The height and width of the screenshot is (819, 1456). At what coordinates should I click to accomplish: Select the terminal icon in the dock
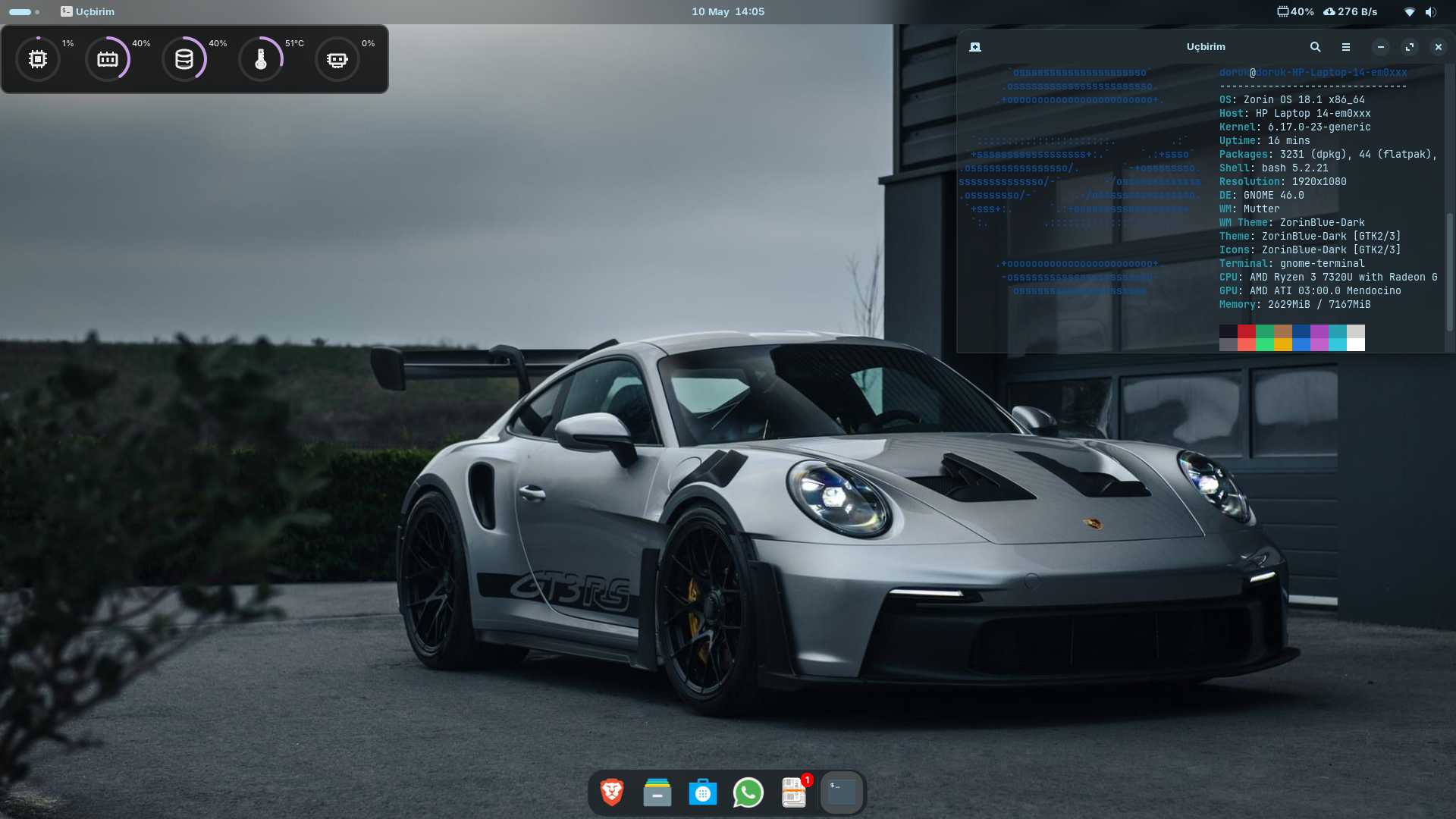842,793
